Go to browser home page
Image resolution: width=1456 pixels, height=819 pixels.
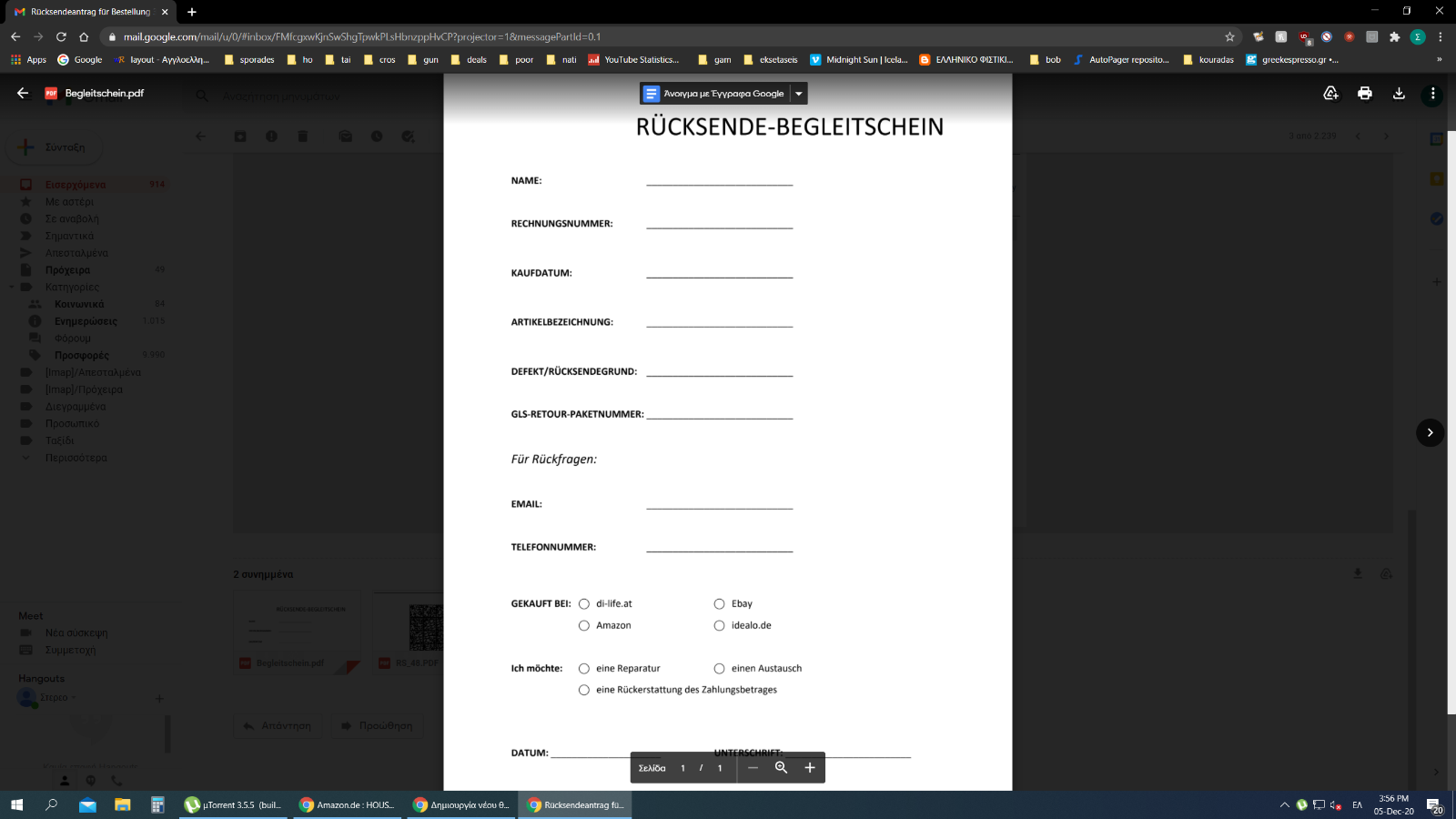coord(84,36)
